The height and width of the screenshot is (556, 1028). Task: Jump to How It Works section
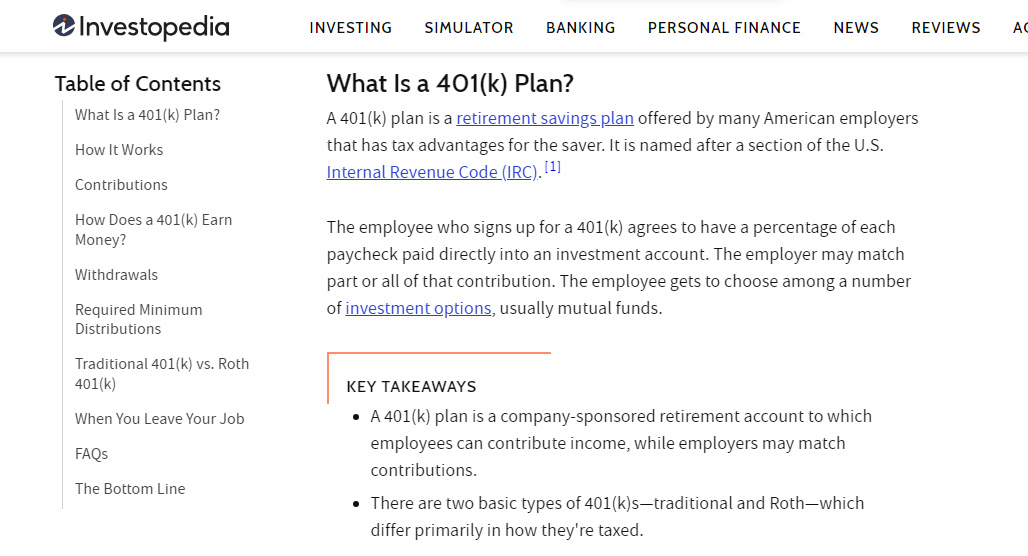coord(119,149)
